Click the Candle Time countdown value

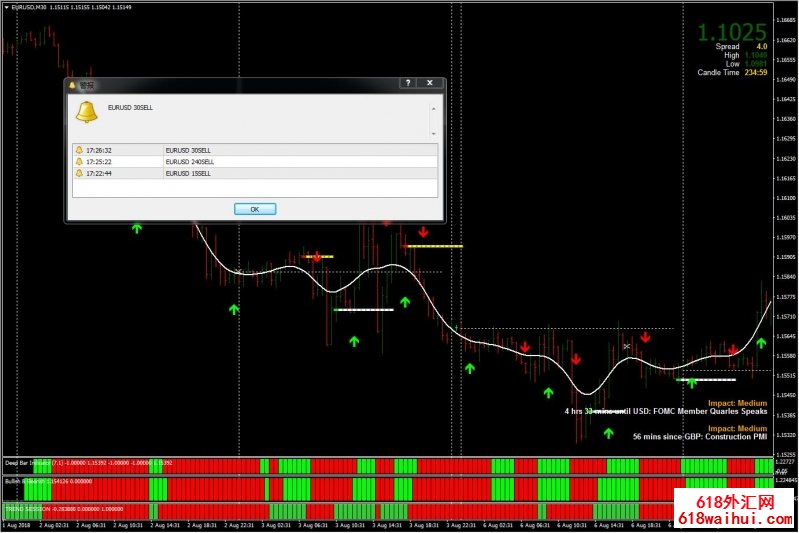coord(755,73)
